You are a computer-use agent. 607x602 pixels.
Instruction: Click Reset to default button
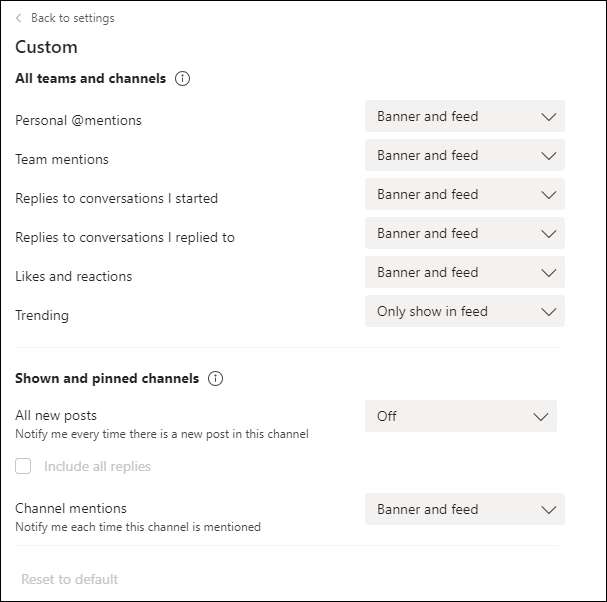click(x=70, y=579)
